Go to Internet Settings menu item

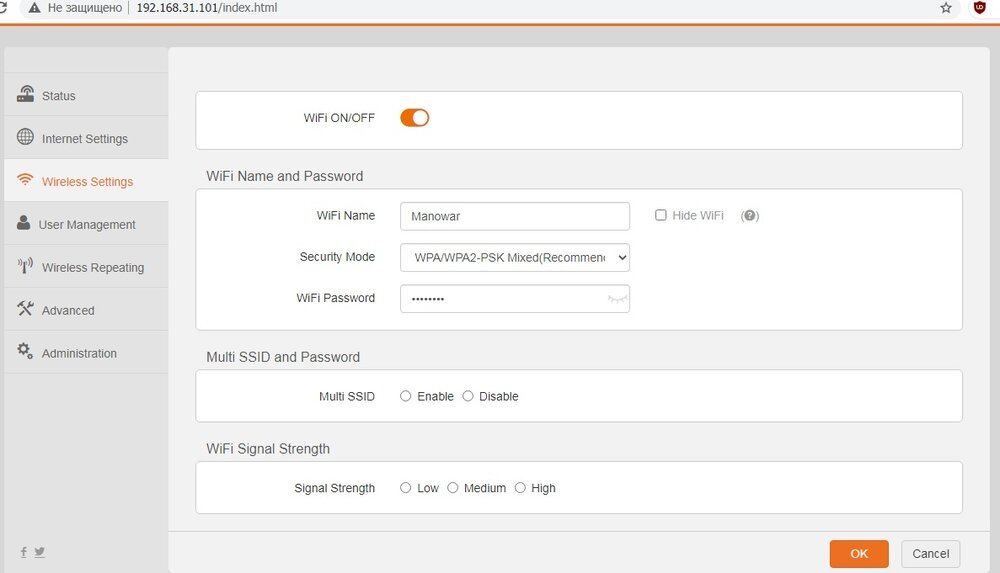[85, 139]
